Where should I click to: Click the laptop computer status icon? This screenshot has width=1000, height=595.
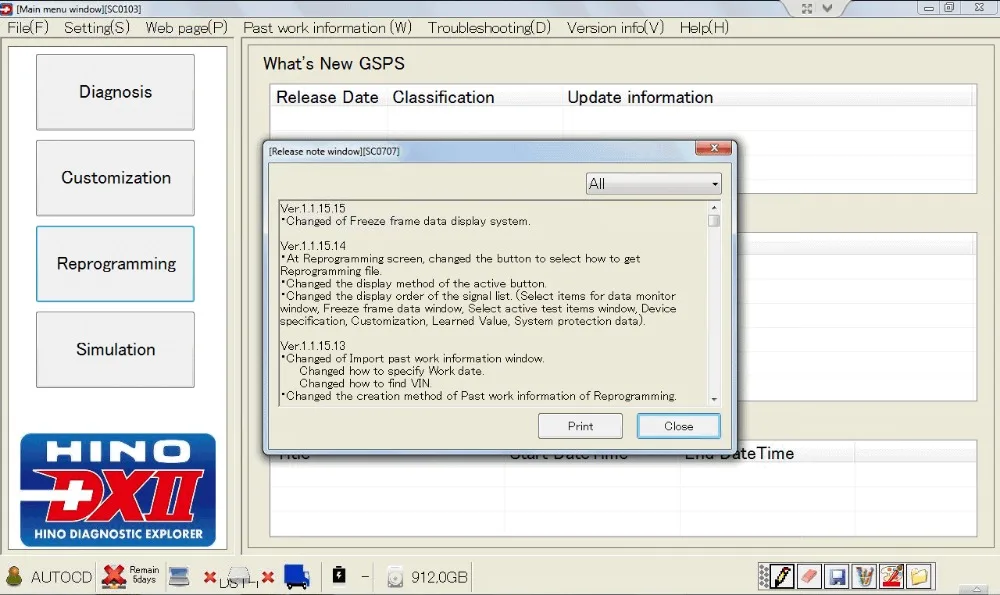(179, 577)
